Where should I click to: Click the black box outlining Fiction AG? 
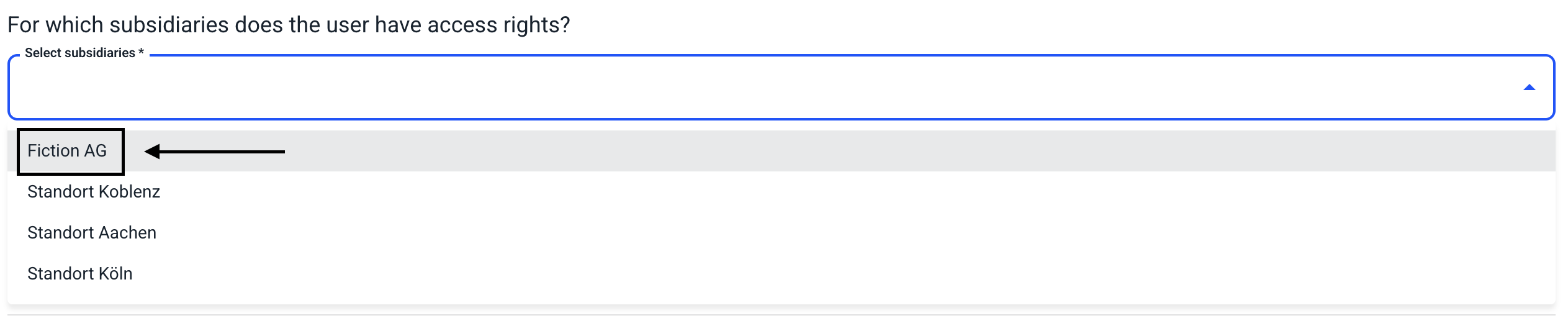(x=71, y=132)
